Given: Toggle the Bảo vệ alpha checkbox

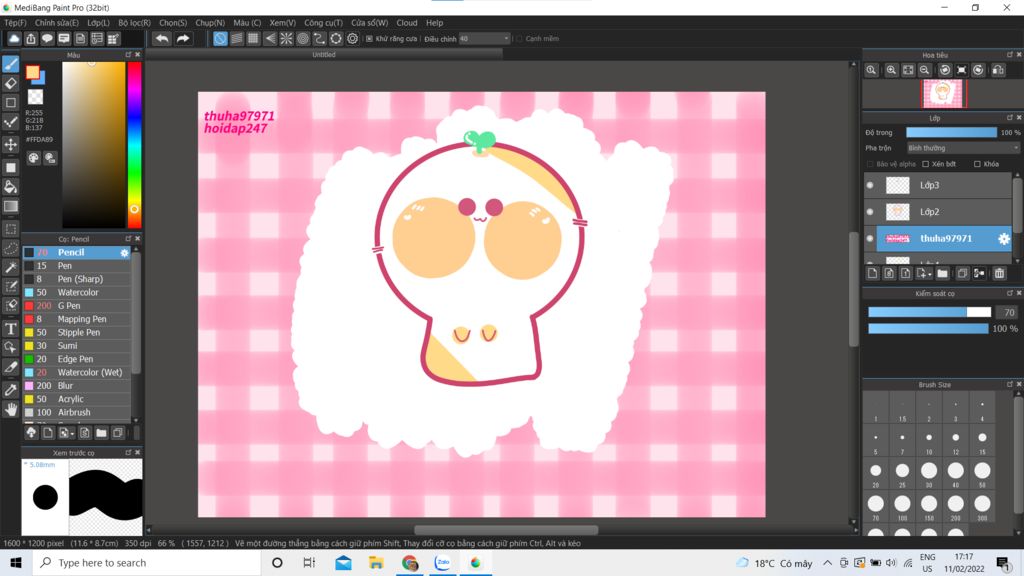Looking at the screenshot, I should click(x=870, y=164).
